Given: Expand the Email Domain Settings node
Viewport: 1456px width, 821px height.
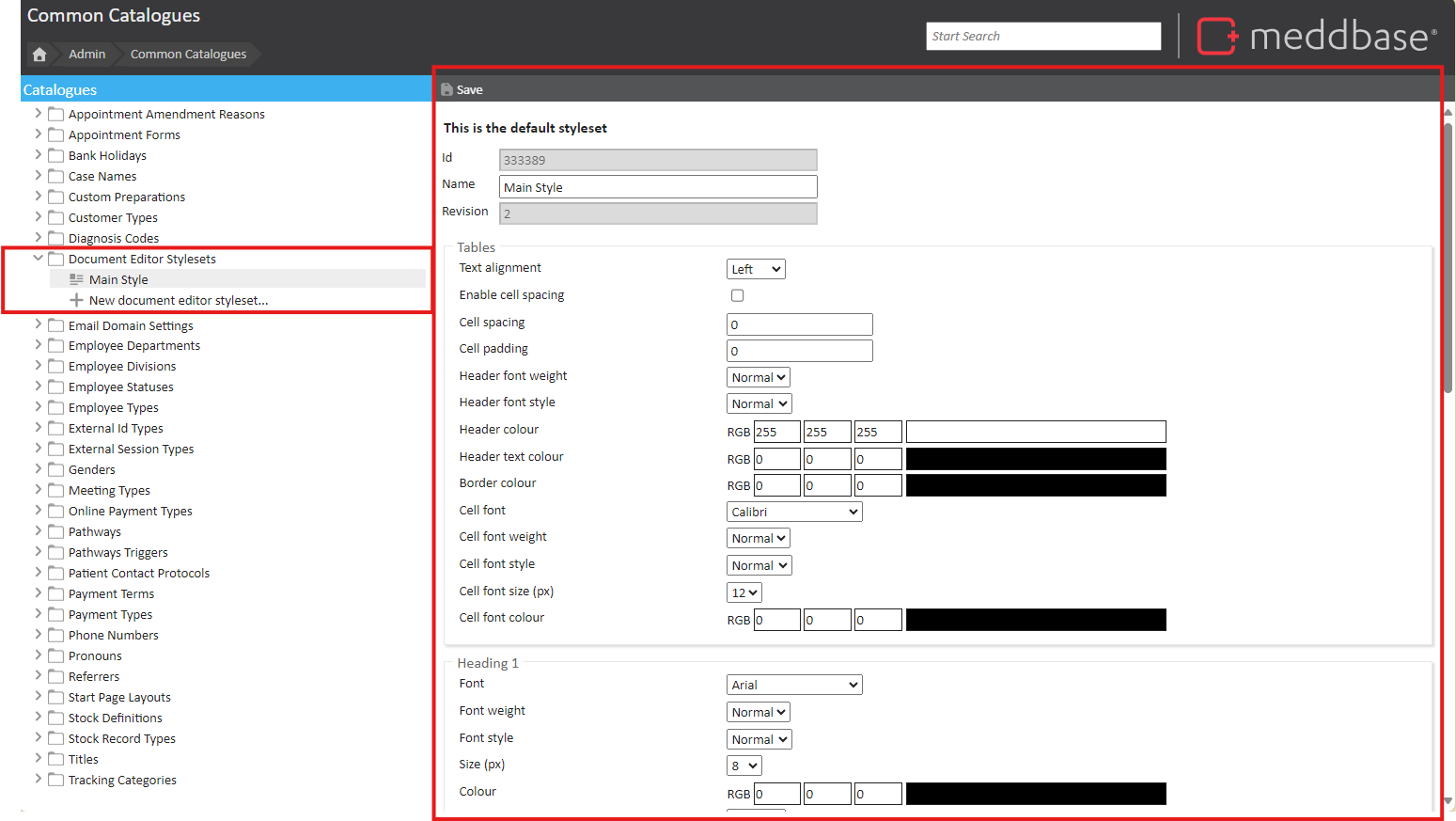Looking at the screenshot, I should pos(39,325).
